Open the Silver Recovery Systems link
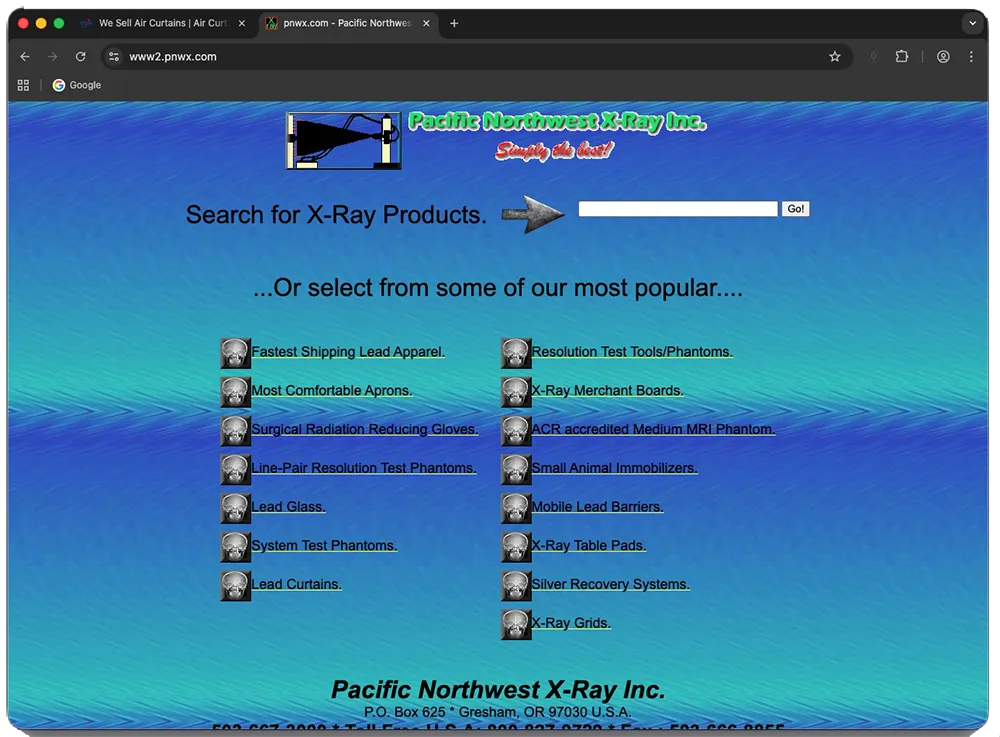 click(610, 585)
